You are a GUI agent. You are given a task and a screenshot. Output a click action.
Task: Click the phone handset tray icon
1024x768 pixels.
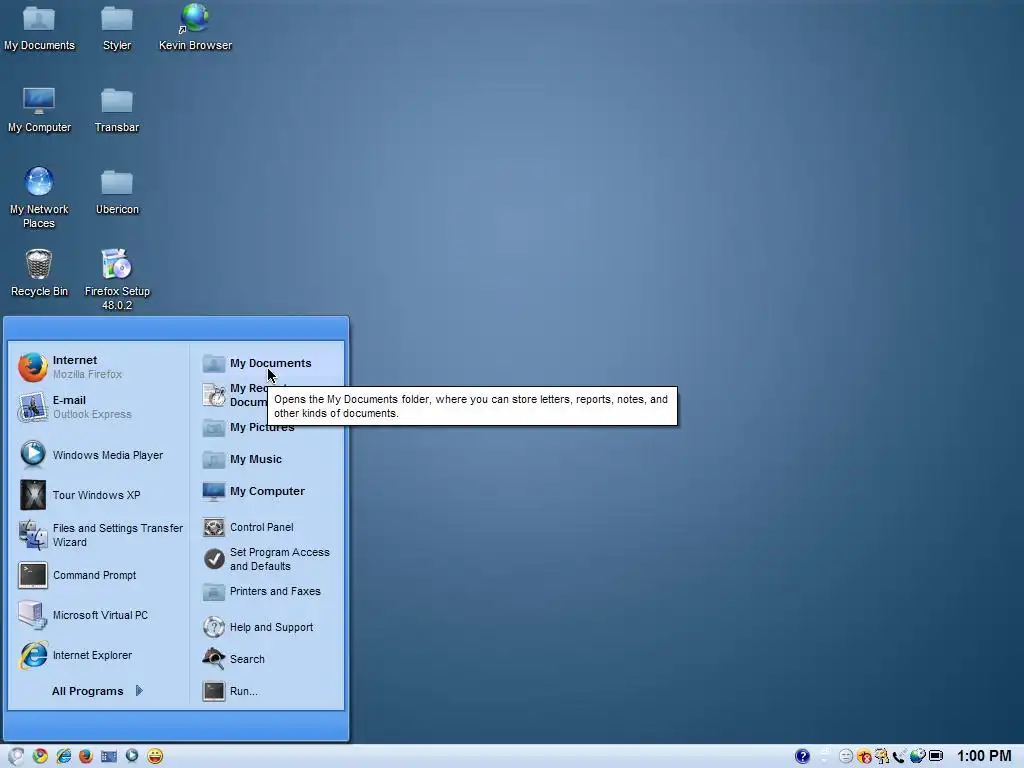pyautogui.click(x=899, y=756)
